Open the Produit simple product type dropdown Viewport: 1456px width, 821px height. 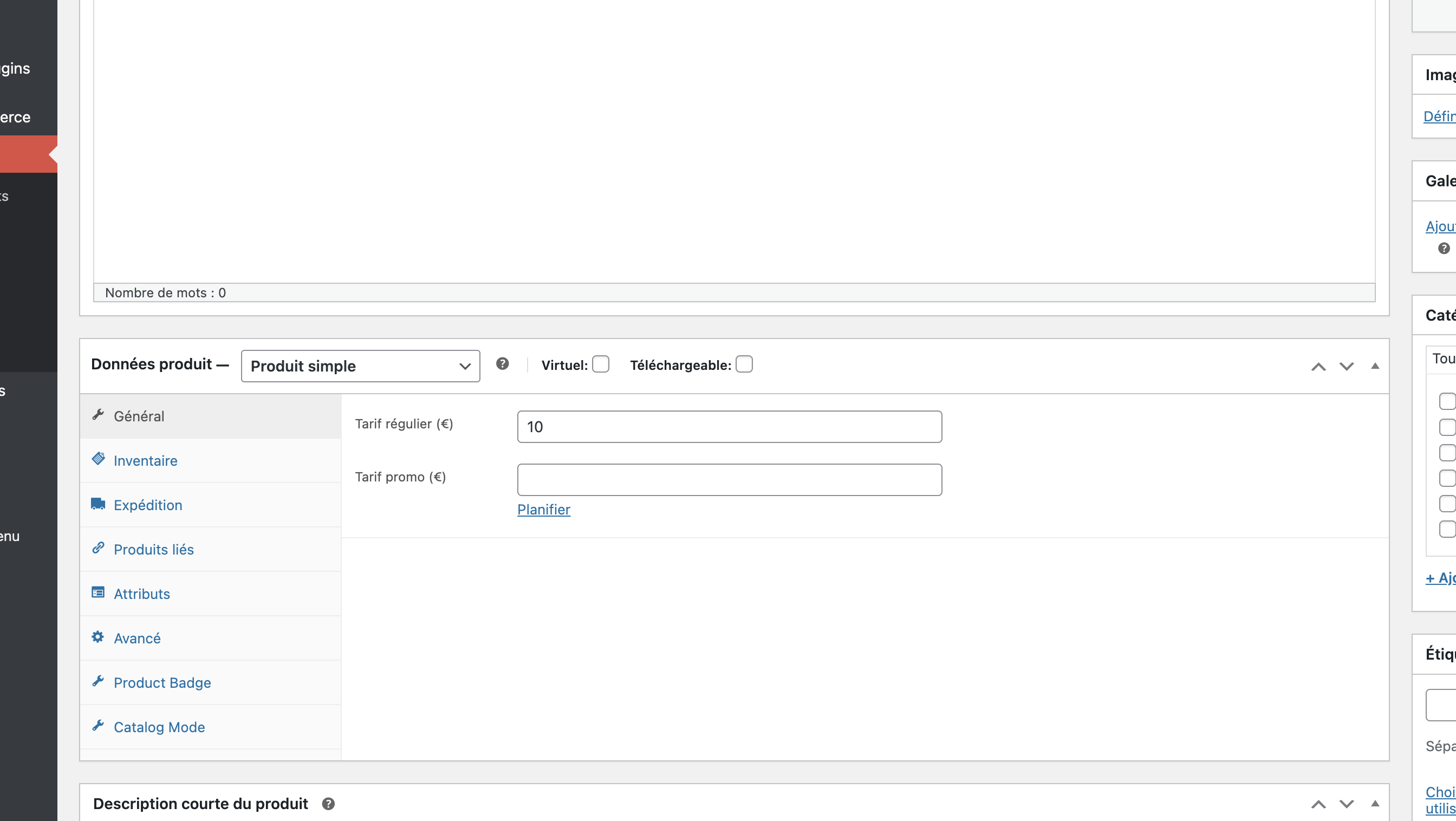coord(360,366)
